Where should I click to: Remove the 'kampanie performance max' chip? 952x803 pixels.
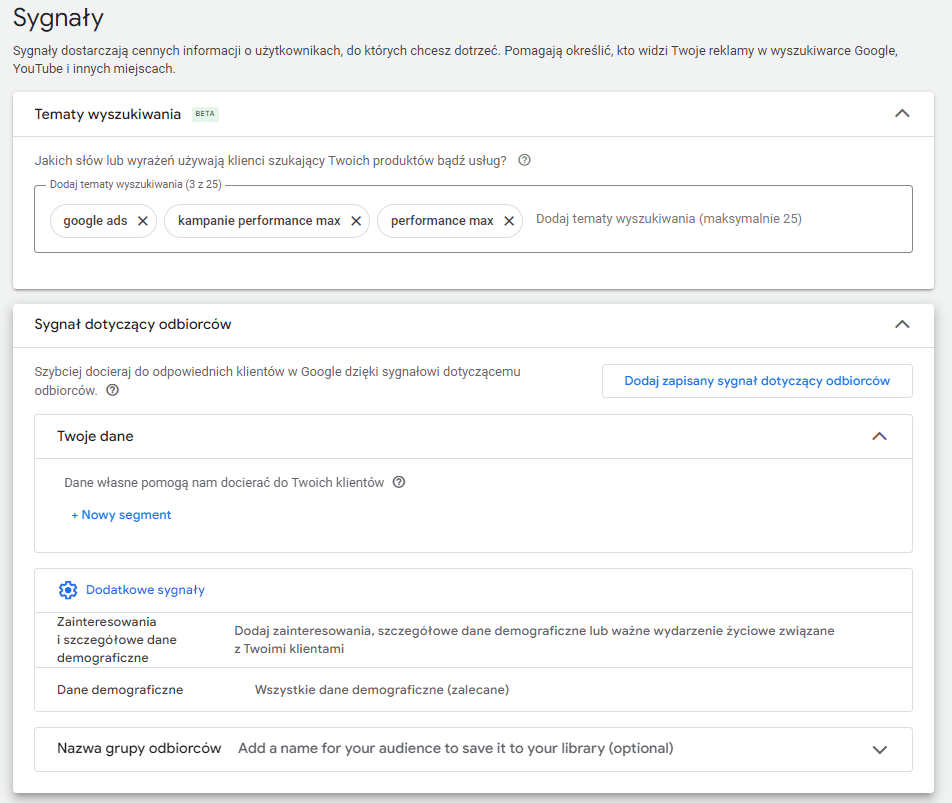pos(355,221)
